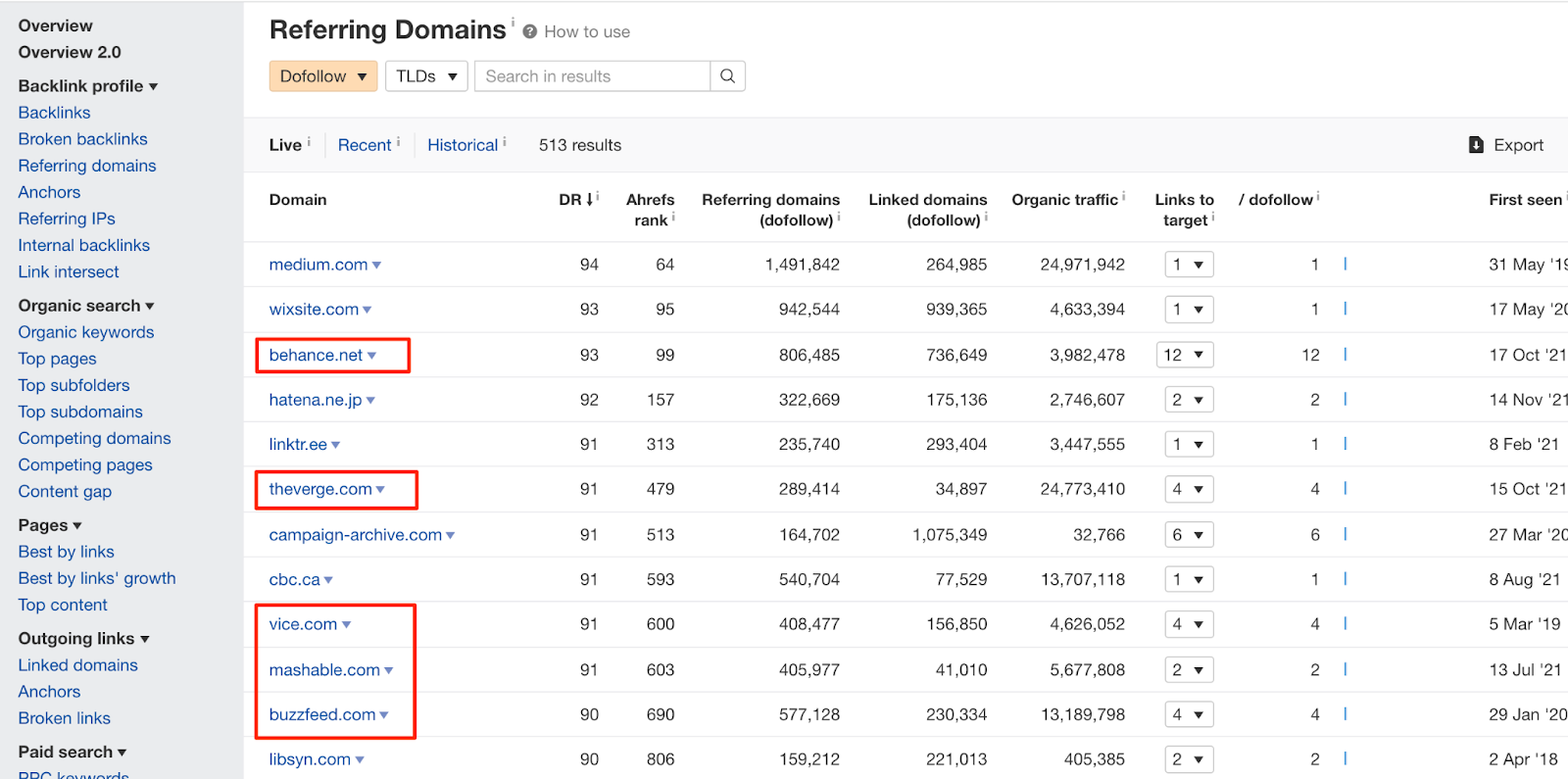Click the How to use link

(587, 31)
